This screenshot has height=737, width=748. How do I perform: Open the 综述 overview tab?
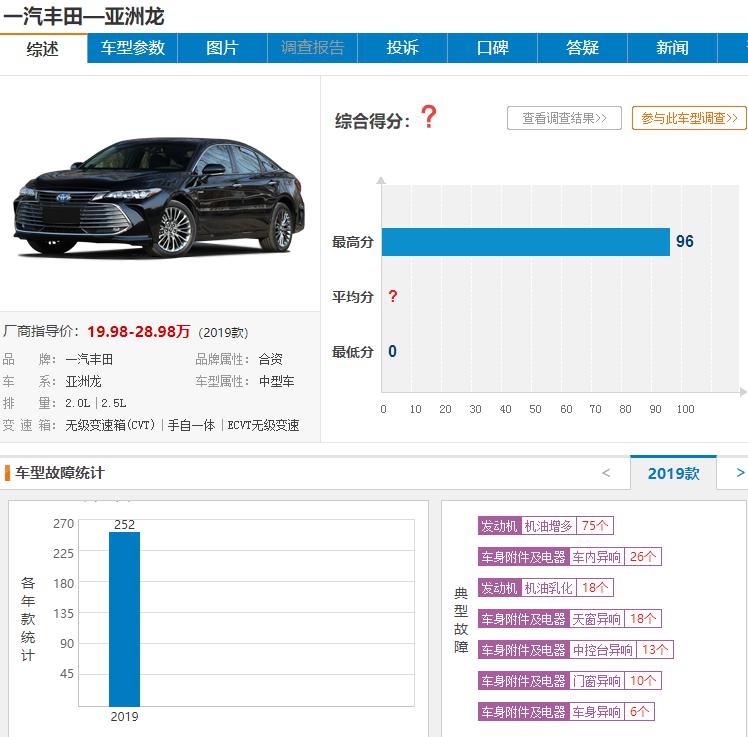pyautogui.click(x=43, y=48)
